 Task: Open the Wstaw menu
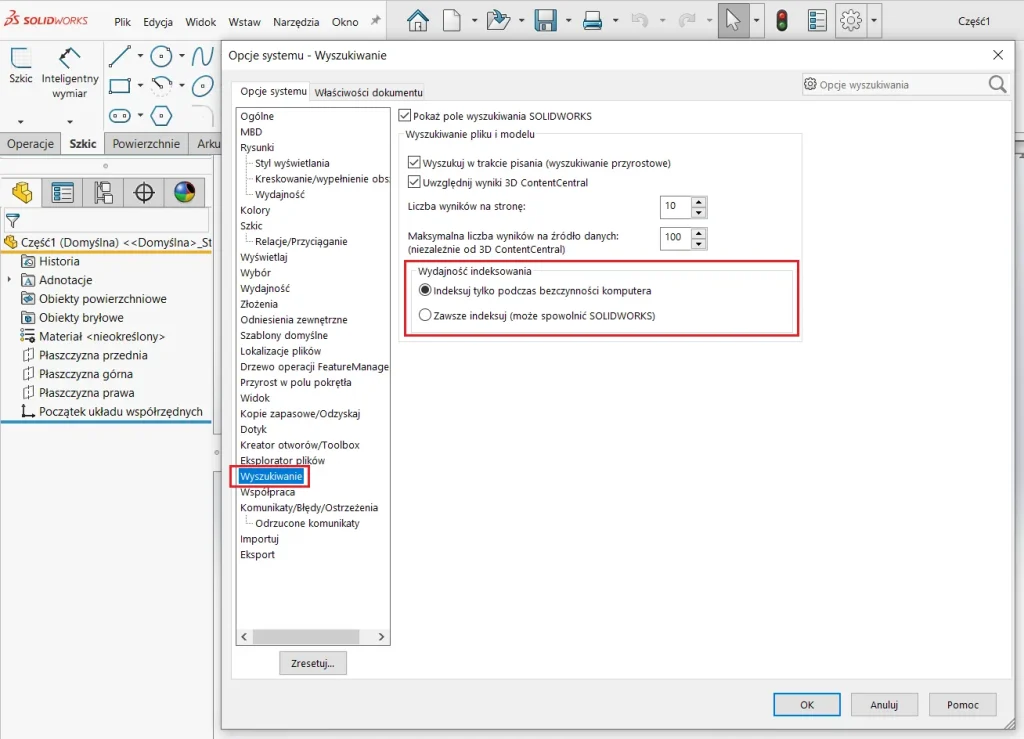(x=244, y=22)
